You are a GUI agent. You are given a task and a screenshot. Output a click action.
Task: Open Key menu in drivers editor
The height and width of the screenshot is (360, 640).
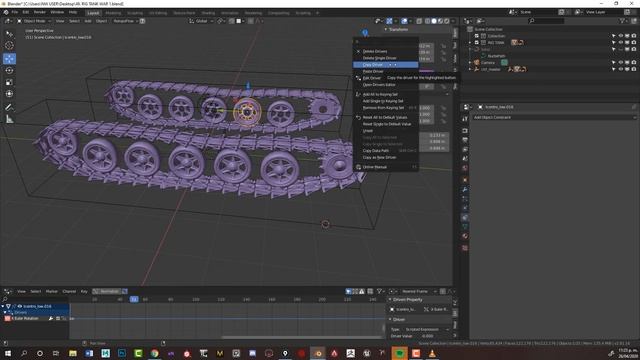tap(84, 291)
